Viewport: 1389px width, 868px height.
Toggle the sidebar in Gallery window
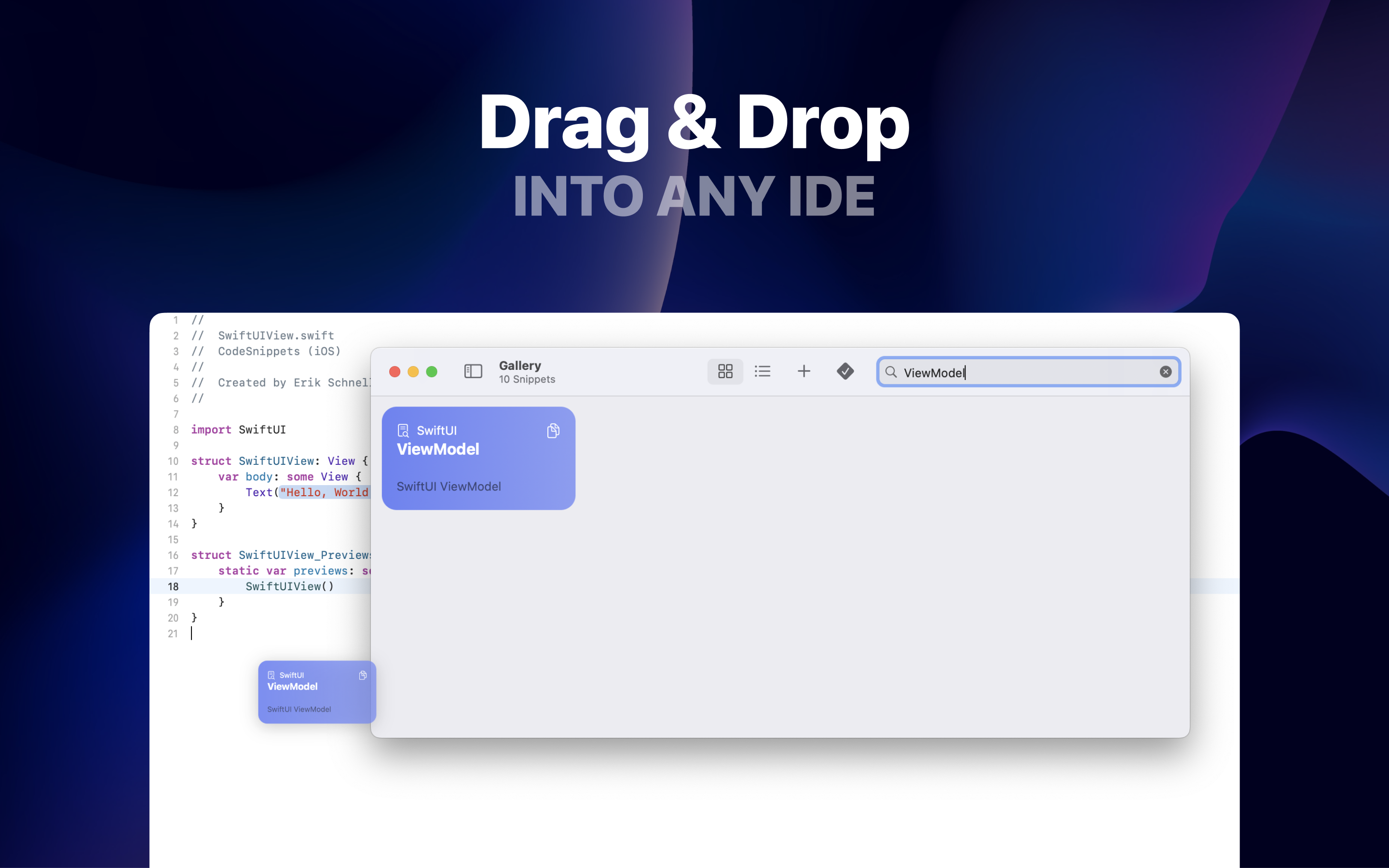click(x=473, y=371)
